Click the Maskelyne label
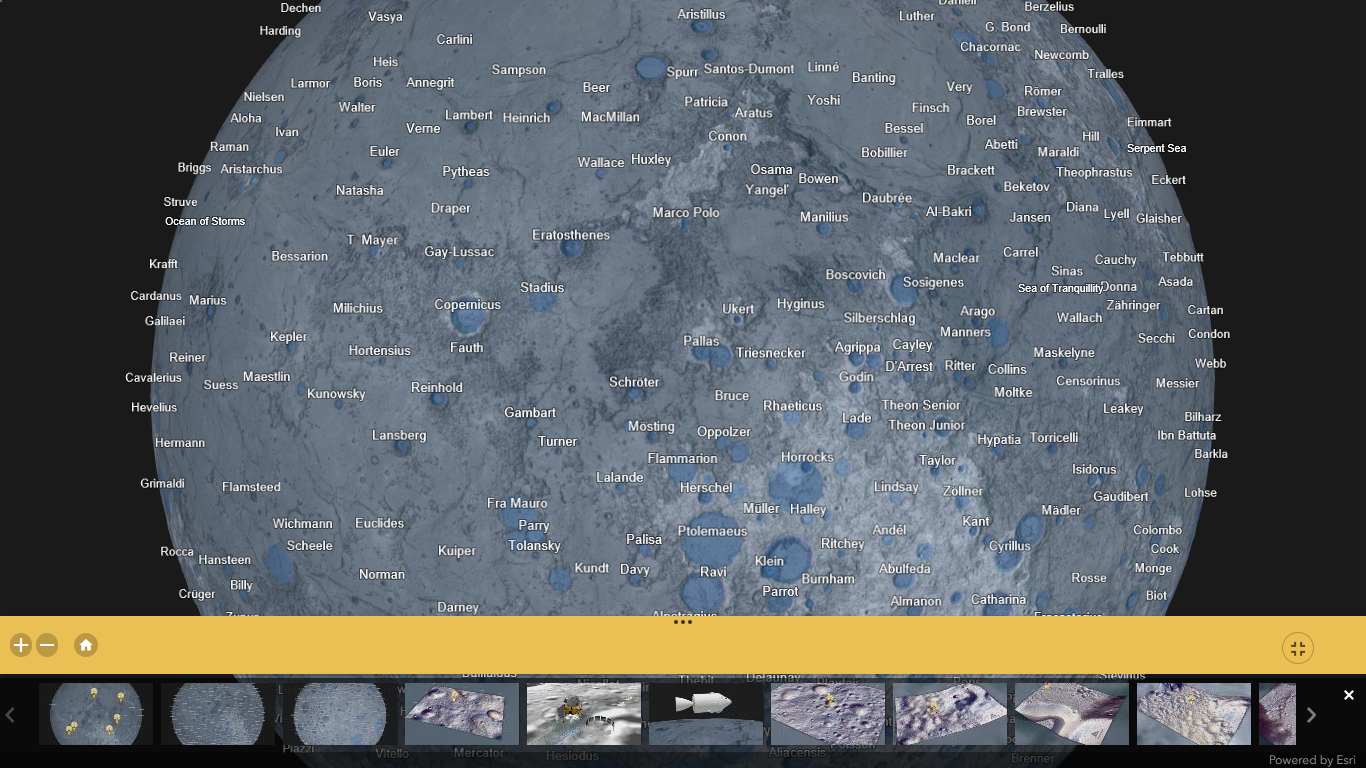Viewport: 1366px width, 768px height. point(1064,353)
